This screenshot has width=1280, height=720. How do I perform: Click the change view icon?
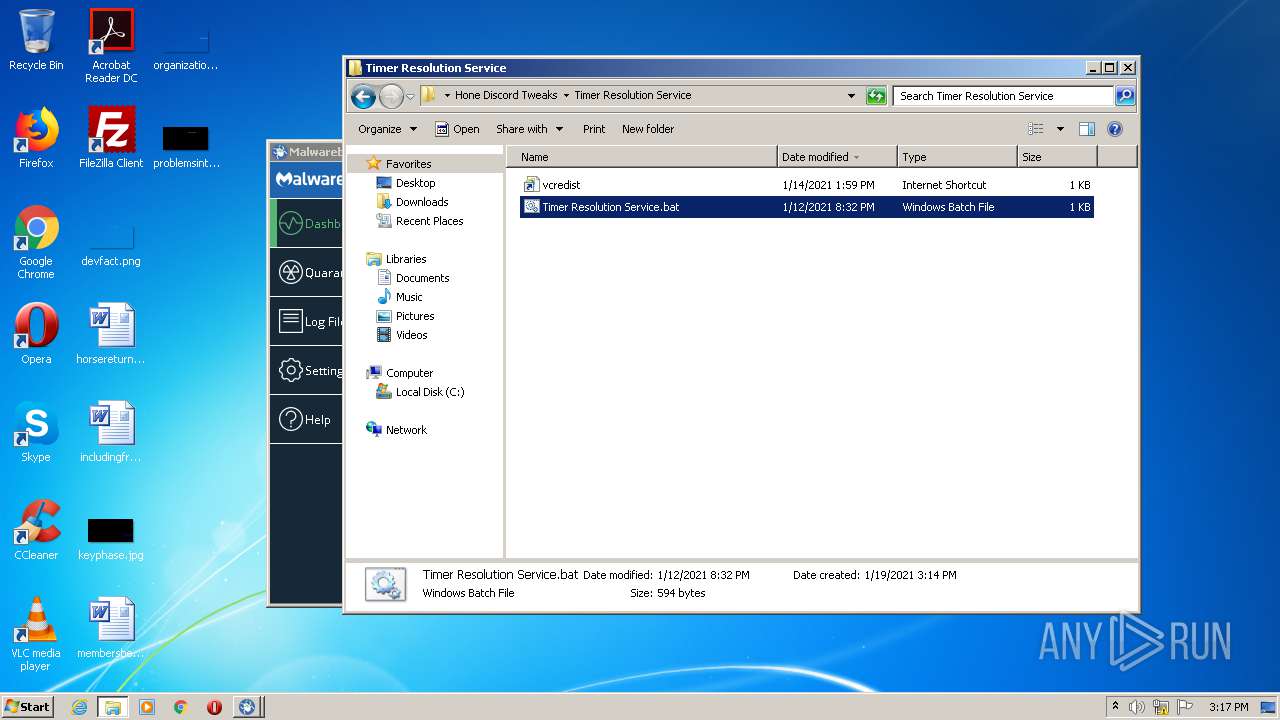[x=1036, y=129]
